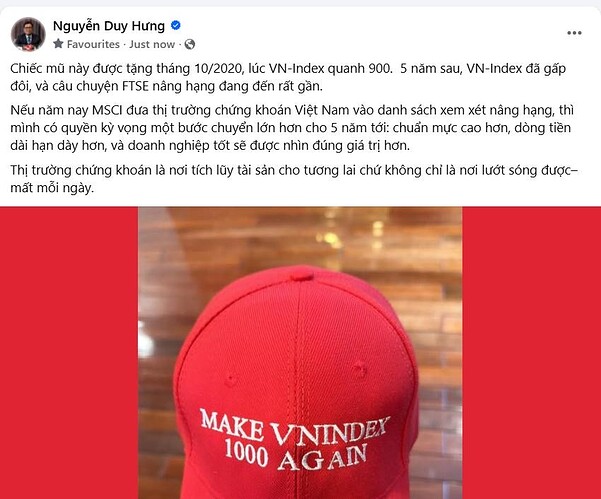Click the word "FTSE" in the post text

coord(135,86)
